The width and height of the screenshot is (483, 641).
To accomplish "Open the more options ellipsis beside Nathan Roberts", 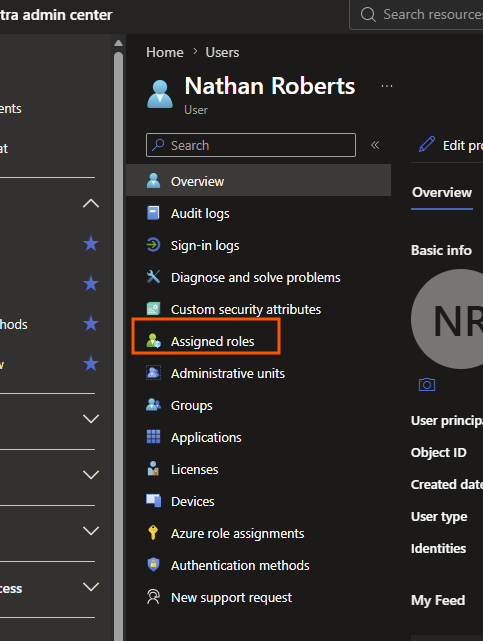I will (x=387, y=86).
